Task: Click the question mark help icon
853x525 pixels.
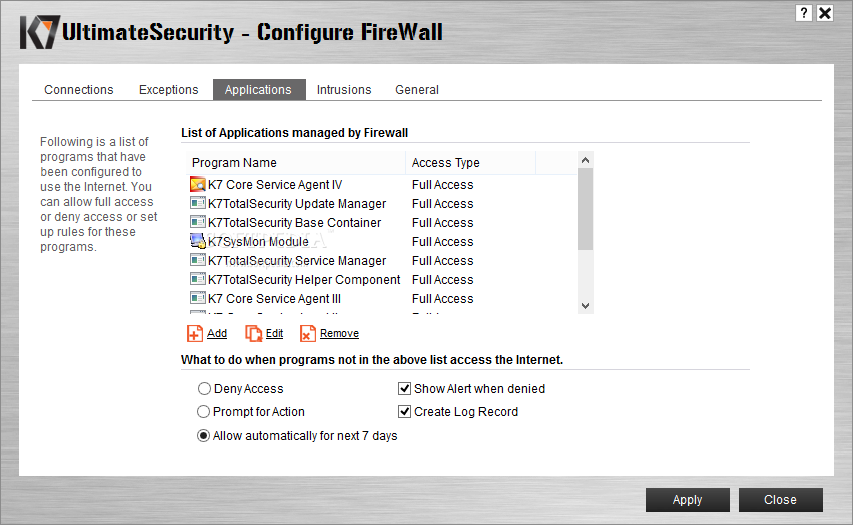Action: [x=803, y=13]
